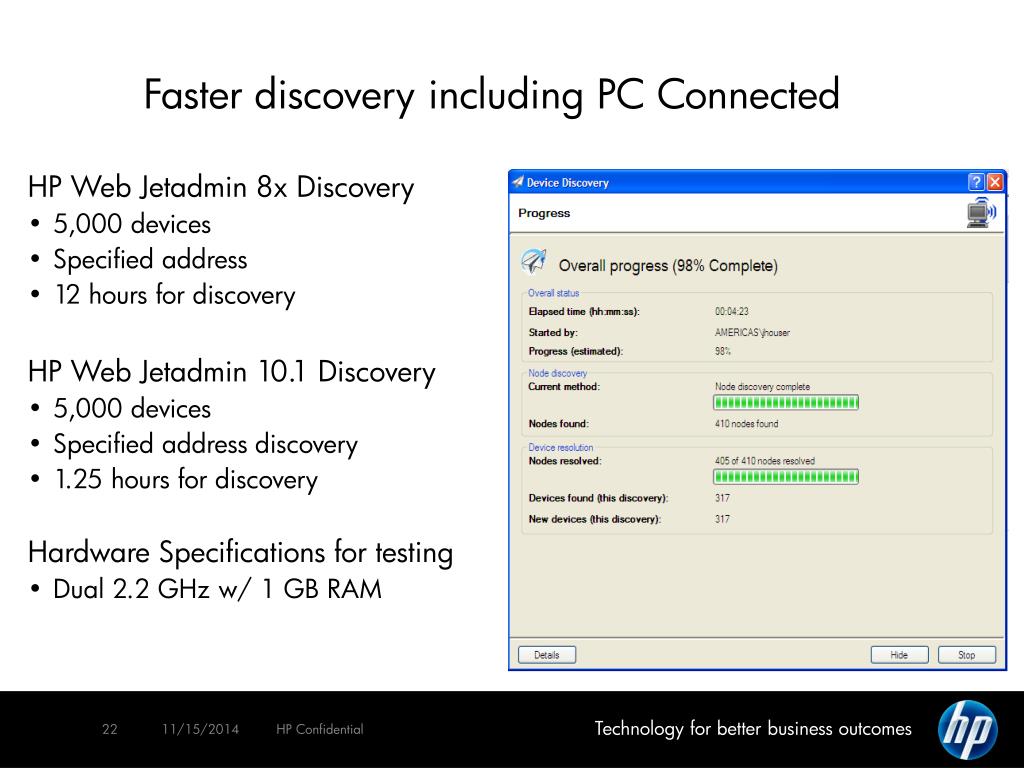
Task: Click the 'Progress (estimated):' label
Action: [576, 351]
